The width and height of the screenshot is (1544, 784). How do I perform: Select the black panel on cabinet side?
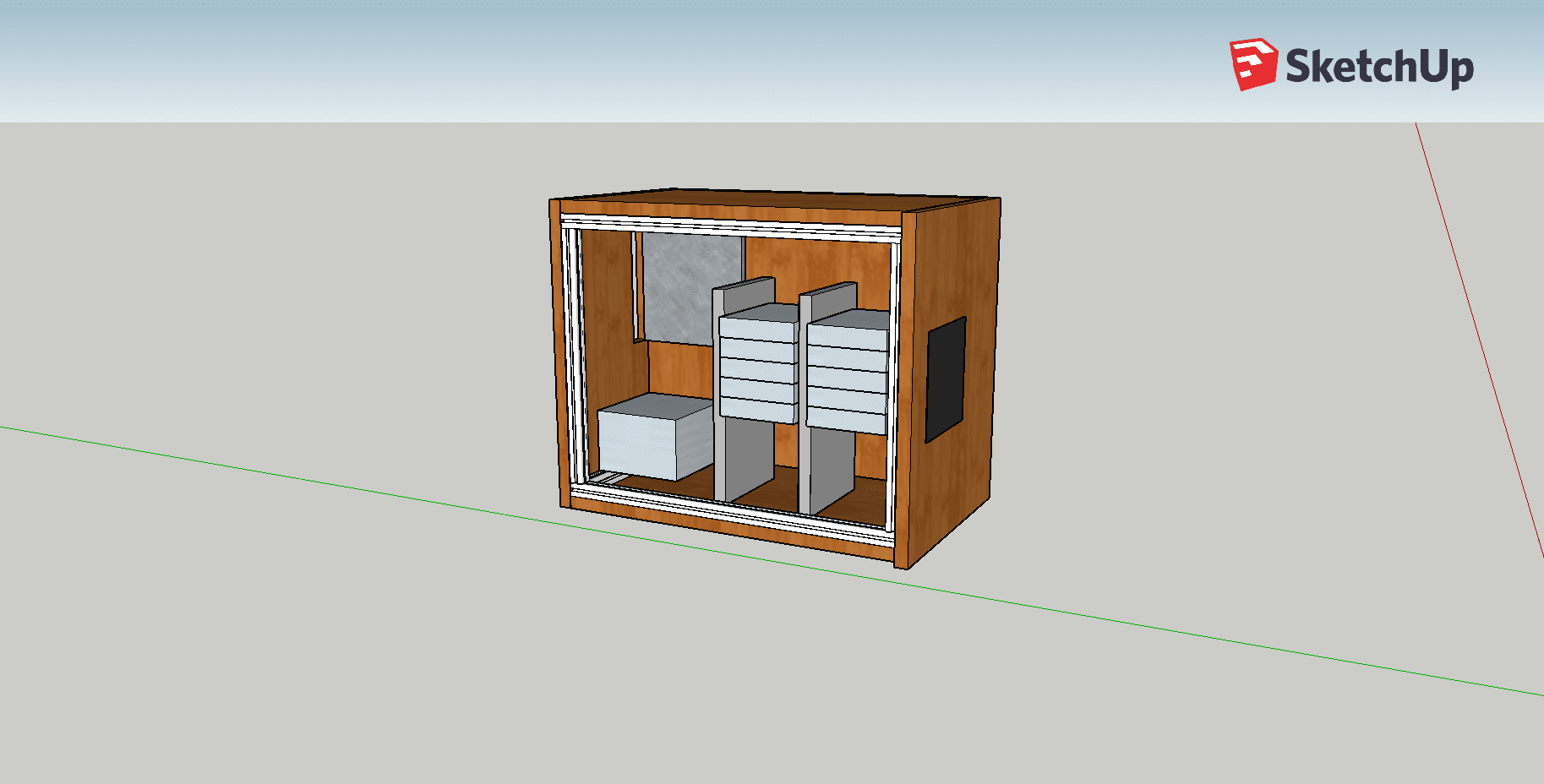pos(946,379)
